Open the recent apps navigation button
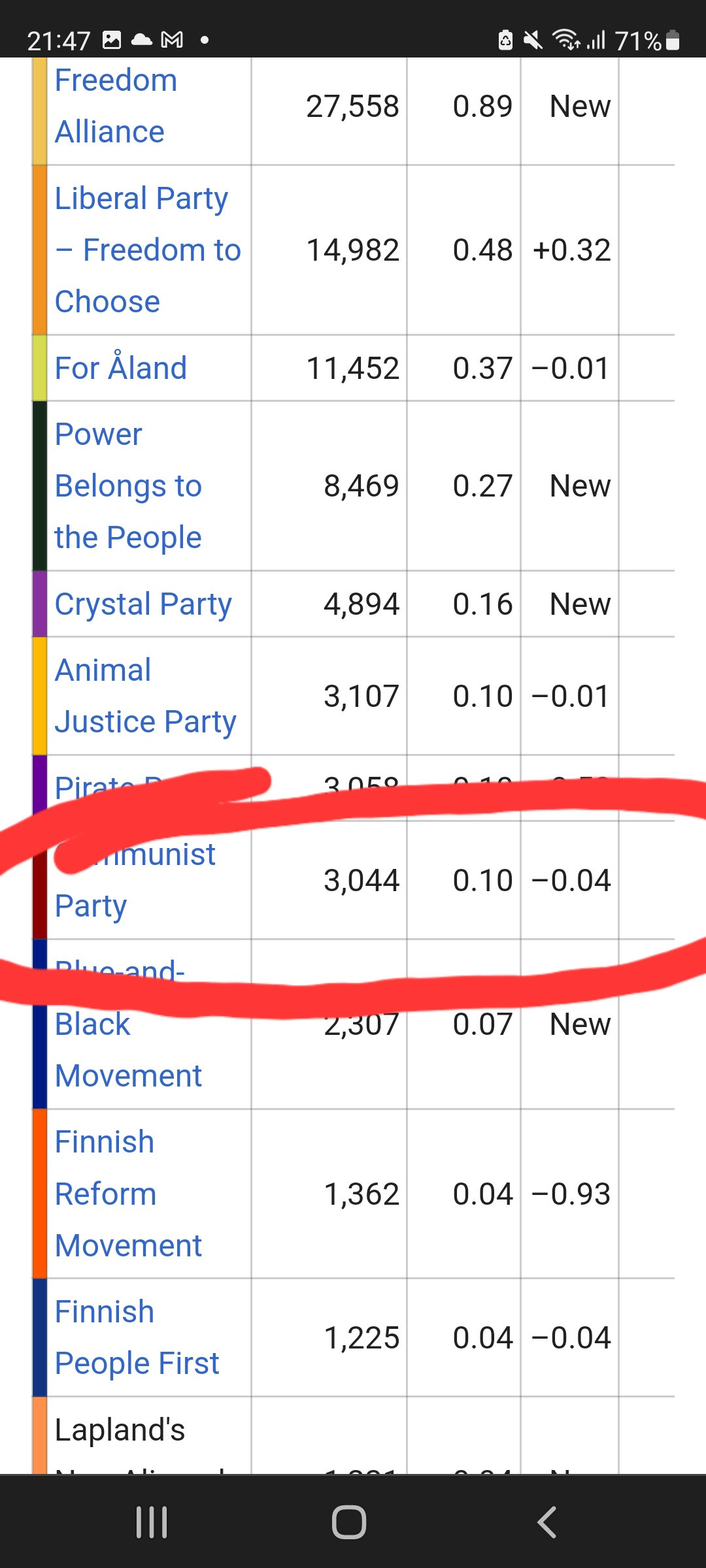706x1568 pixels. (x=152, y=1522)
